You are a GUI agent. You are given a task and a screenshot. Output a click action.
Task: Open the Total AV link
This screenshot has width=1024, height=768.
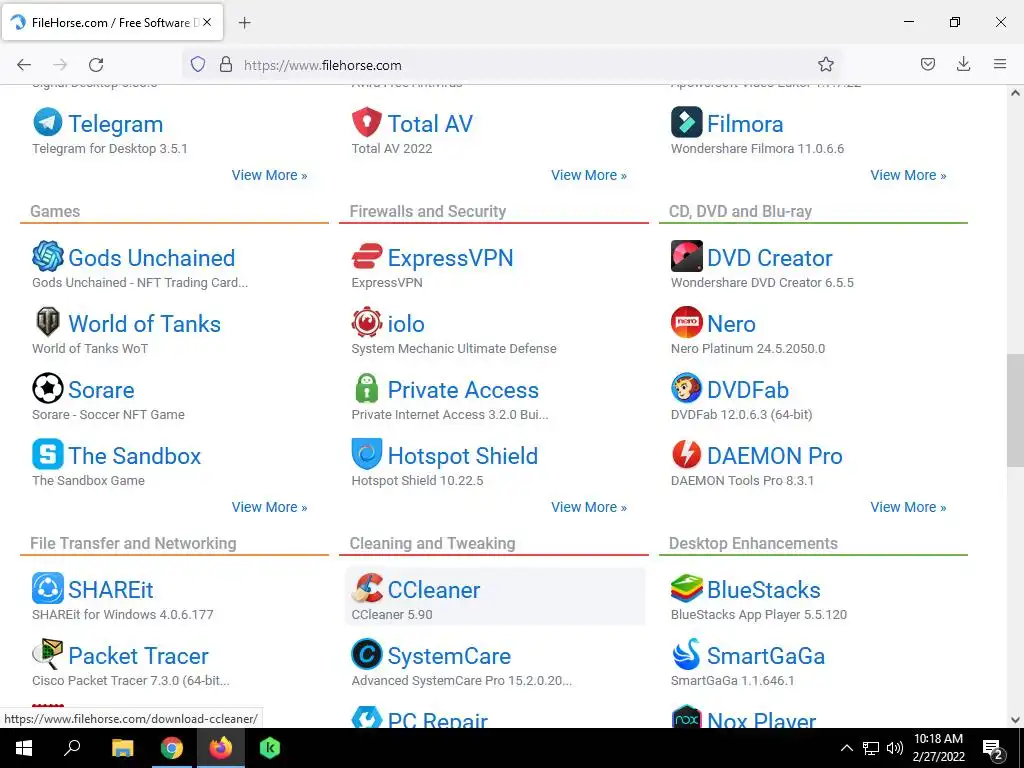click(x=430, y=124)
